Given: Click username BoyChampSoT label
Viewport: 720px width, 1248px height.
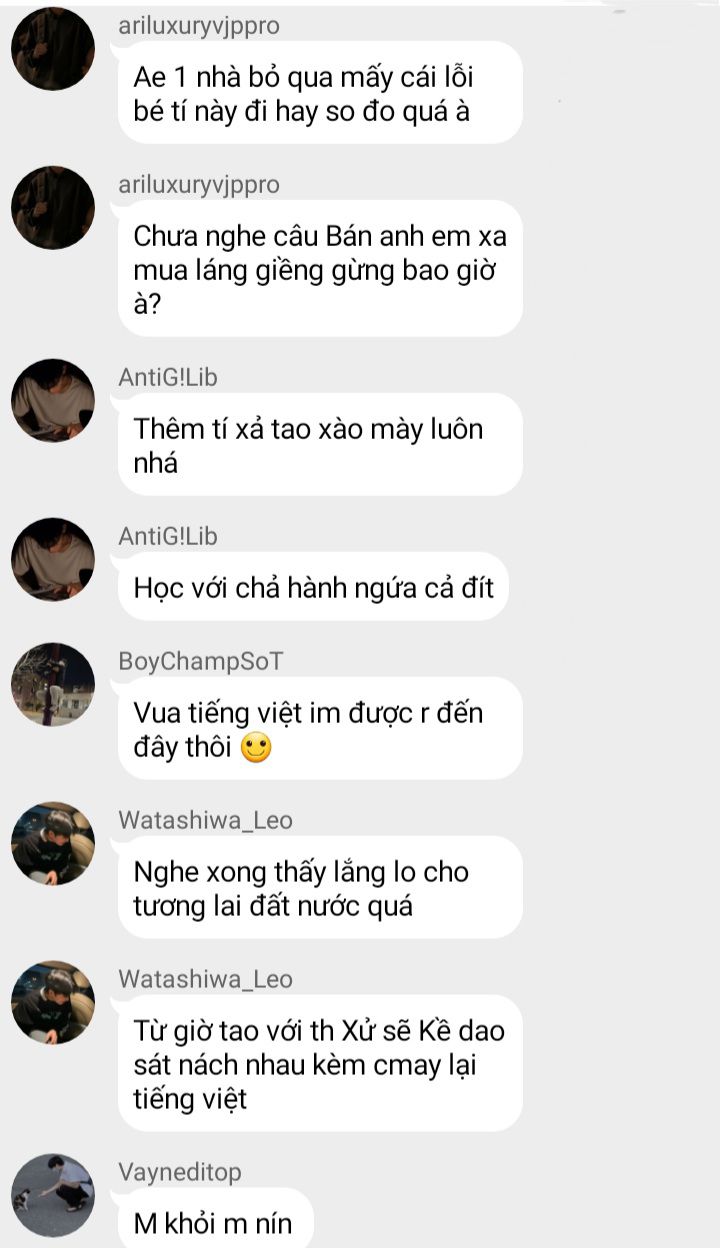Looking at the screenshot, I should [201, 661].
